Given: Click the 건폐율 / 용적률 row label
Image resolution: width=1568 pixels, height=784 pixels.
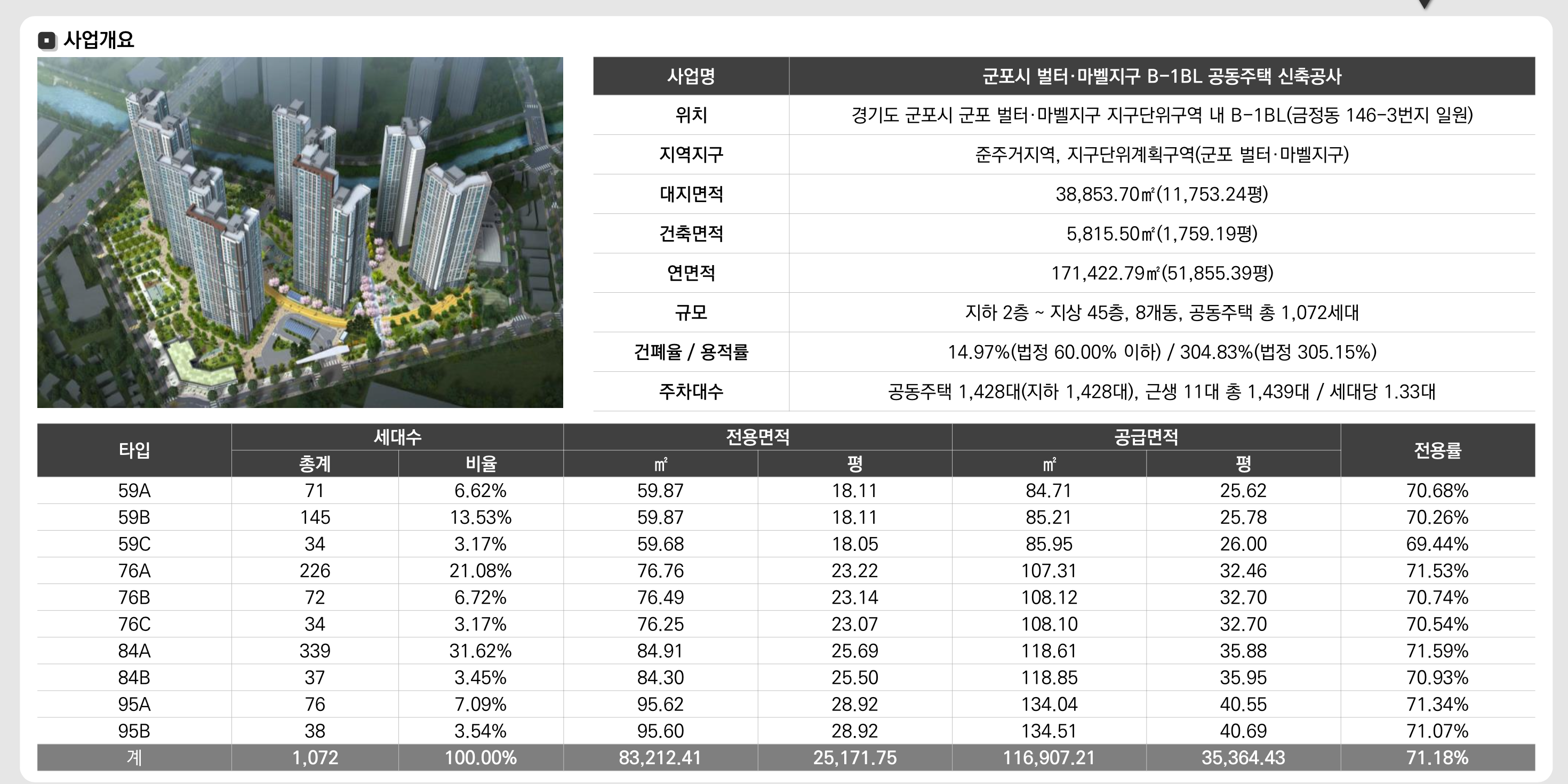Looking at the screenshot, I should (691, 352).
